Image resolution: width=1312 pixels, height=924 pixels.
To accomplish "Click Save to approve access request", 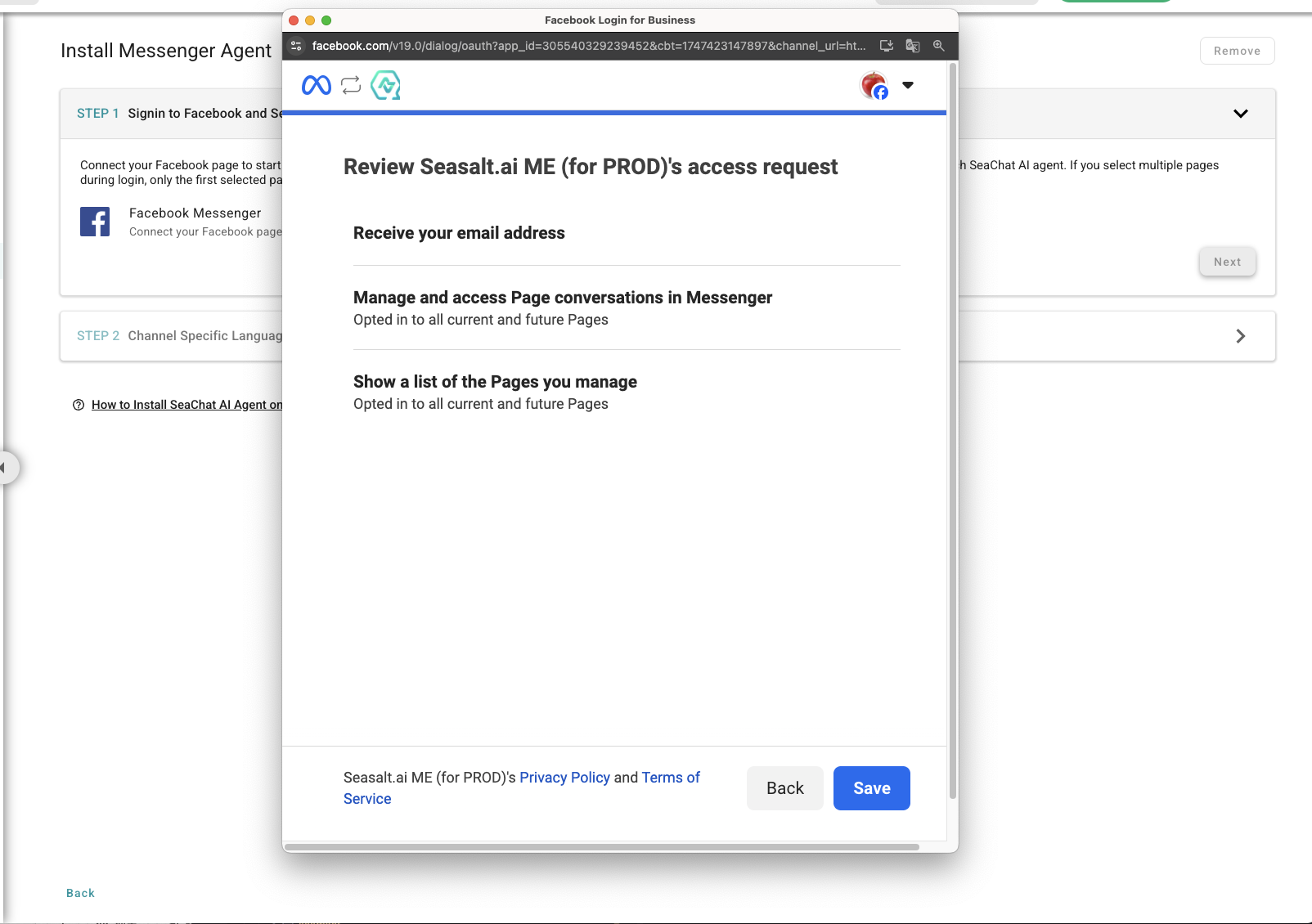I will [x=872, y=788].
